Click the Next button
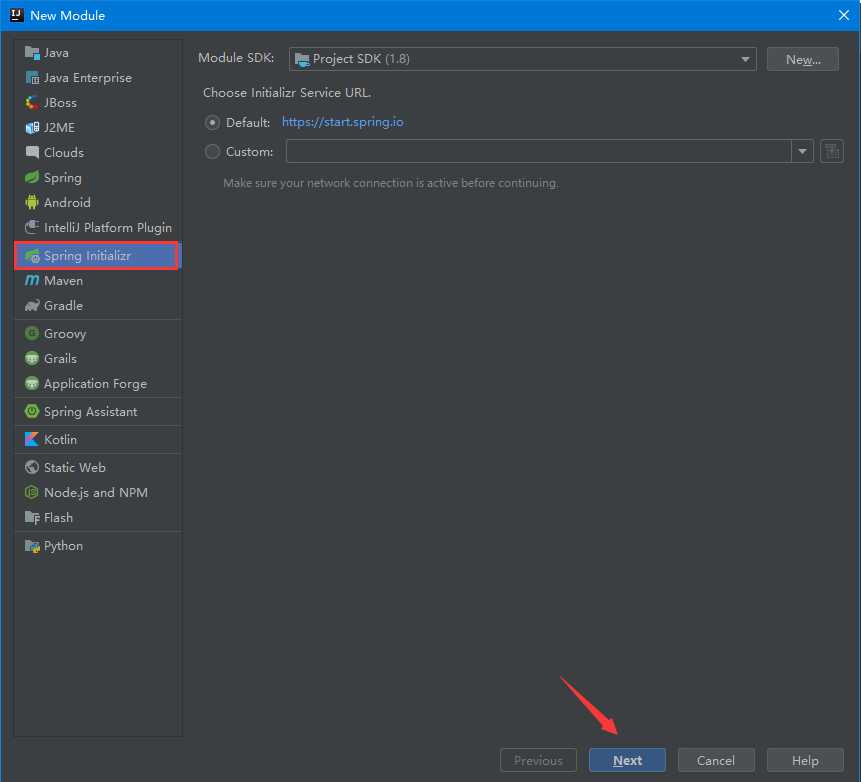 click(627, 760)
